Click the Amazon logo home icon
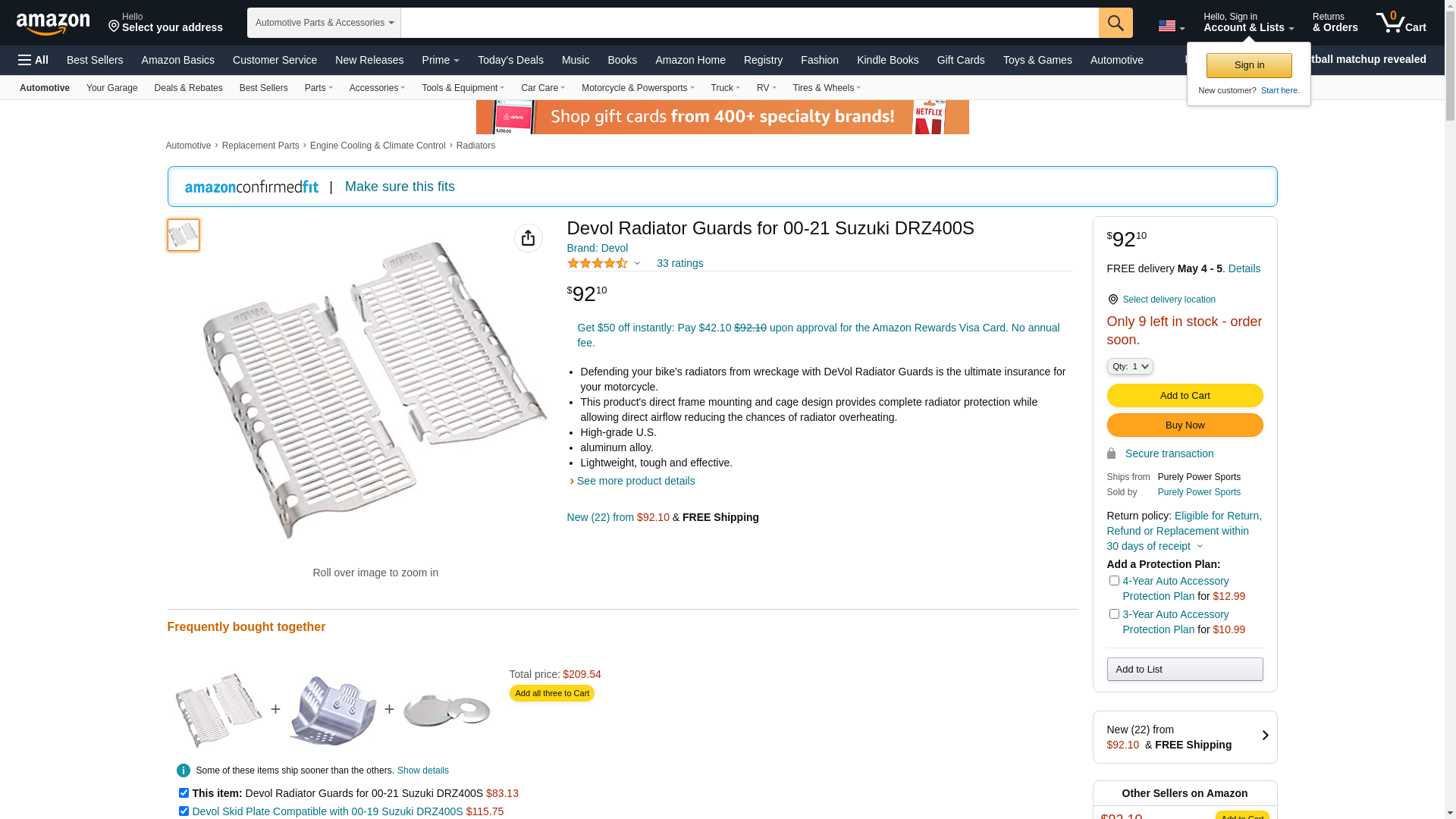Screen dimensions: 1456x819 (53, 24)
